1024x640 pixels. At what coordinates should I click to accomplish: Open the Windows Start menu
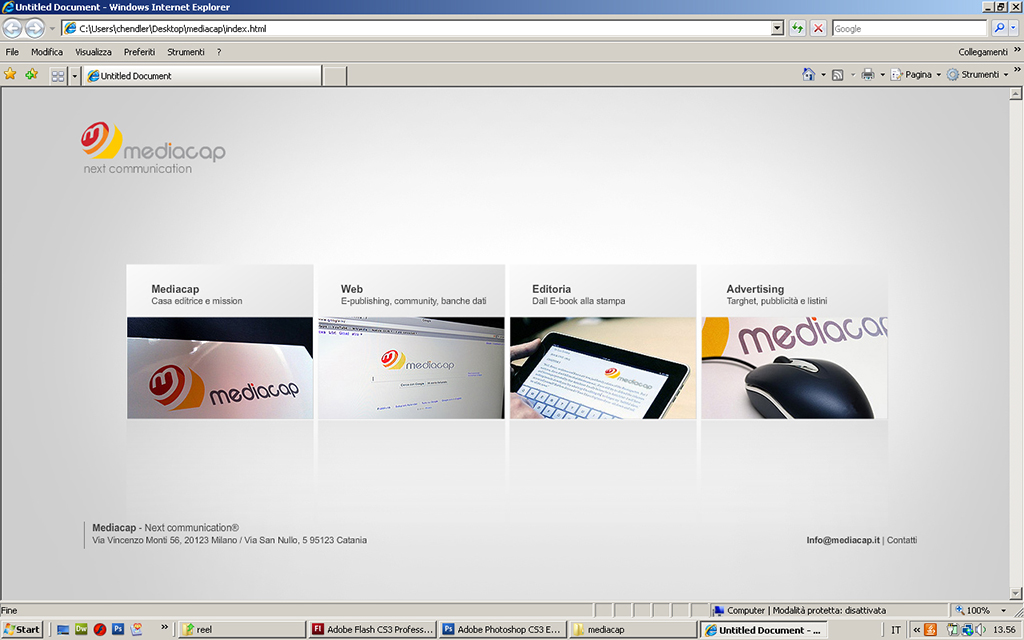click(22, 630)
